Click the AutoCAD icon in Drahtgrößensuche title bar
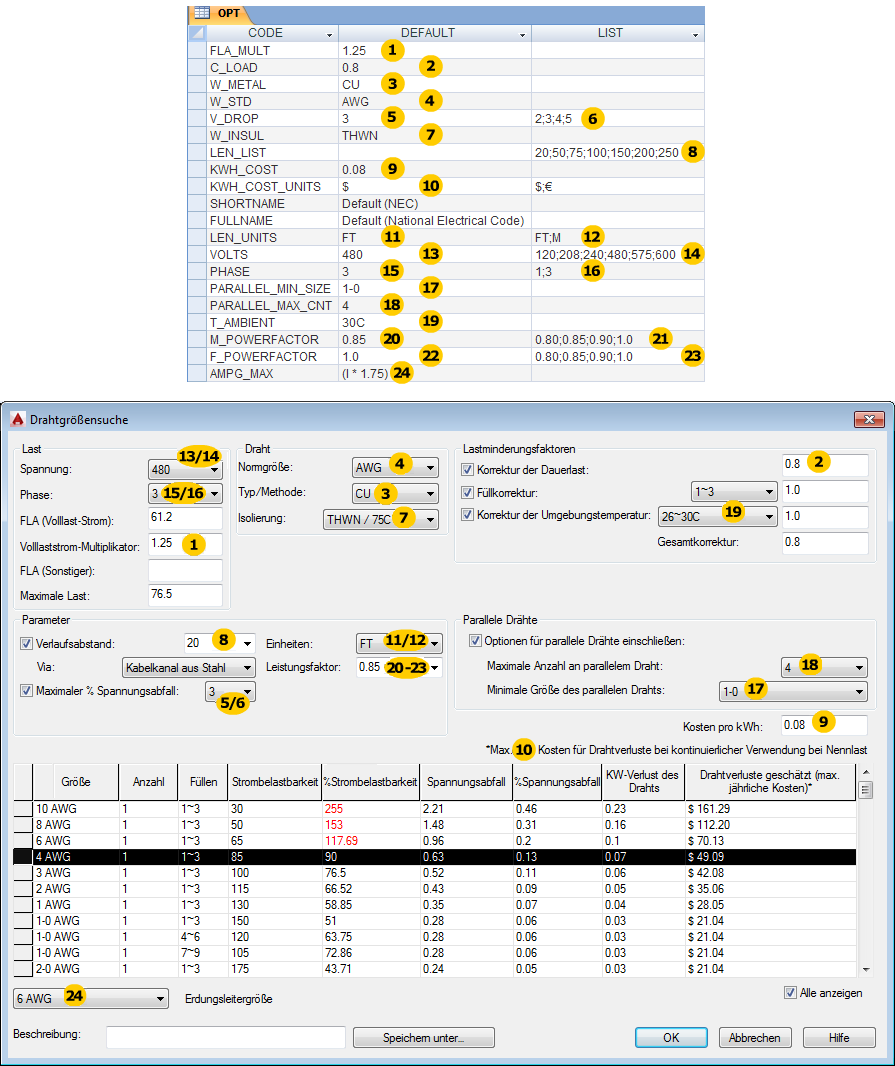The height and width of the screenshot is (1066, 895). coord(18,419)
